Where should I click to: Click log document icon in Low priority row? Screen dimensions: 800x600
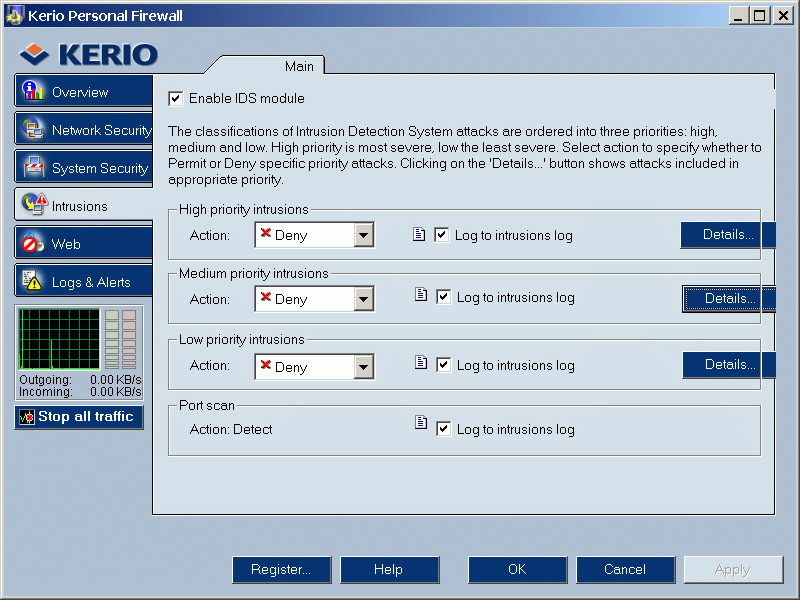tap(421, 362)
